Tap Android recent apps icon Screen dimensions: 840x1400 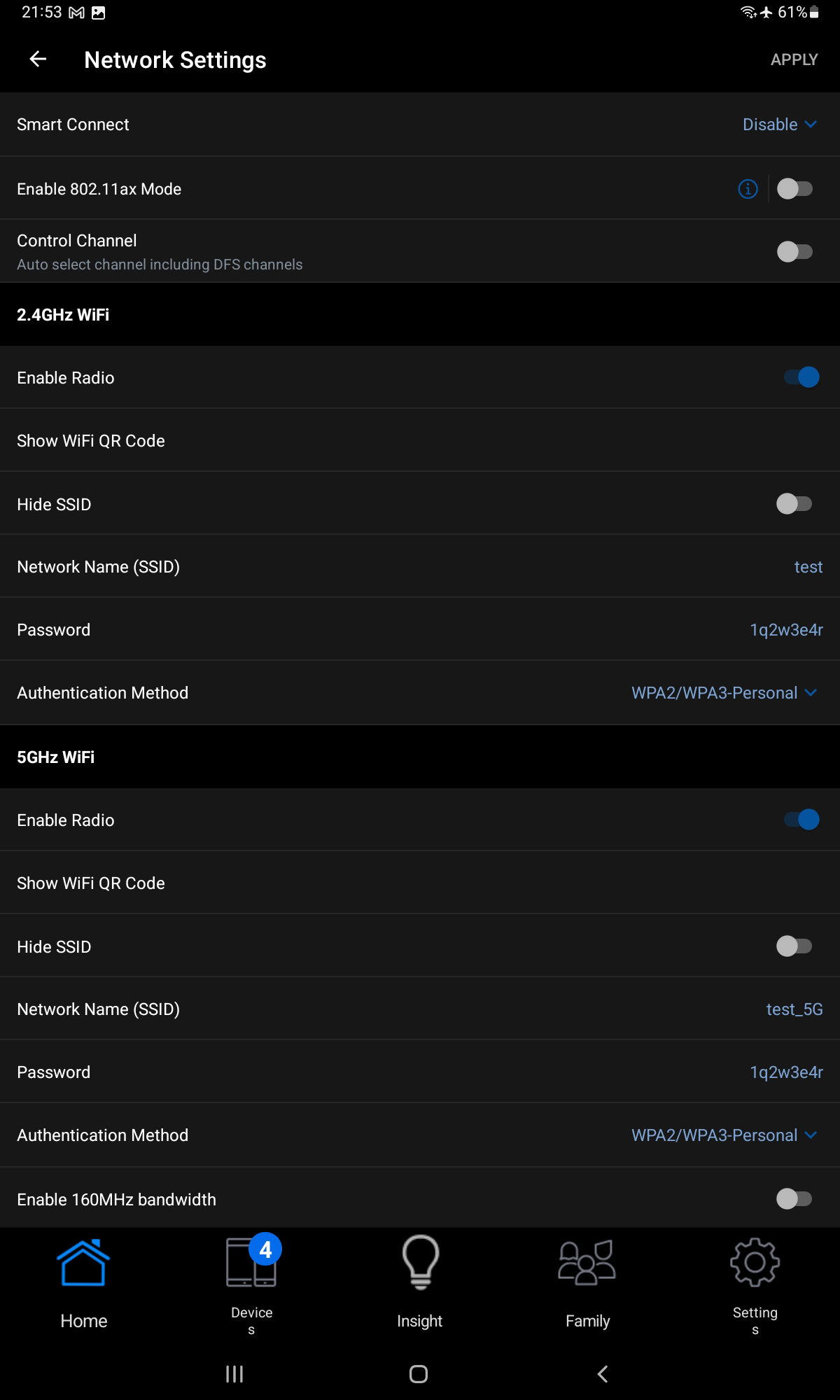click(x=234, y=1374)
